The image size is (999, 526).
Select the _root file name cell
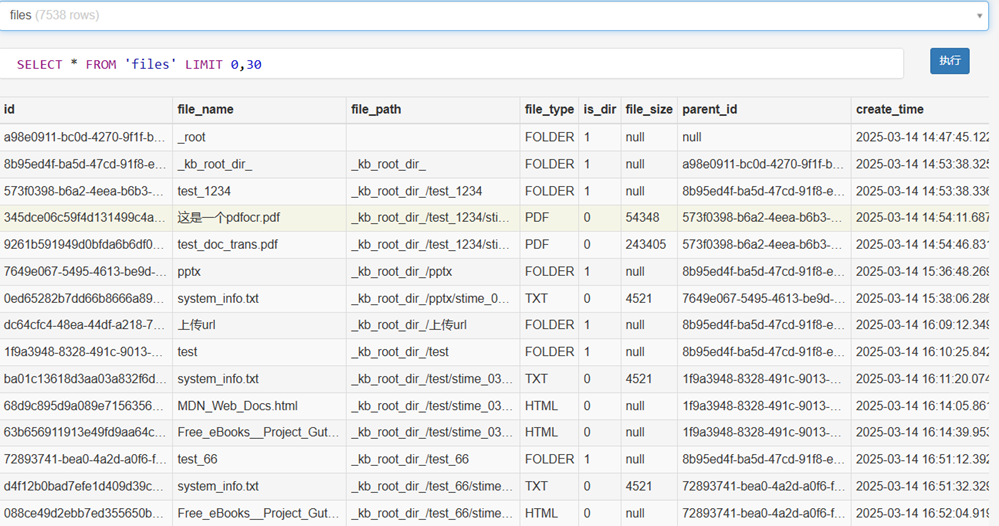[192, 137]
